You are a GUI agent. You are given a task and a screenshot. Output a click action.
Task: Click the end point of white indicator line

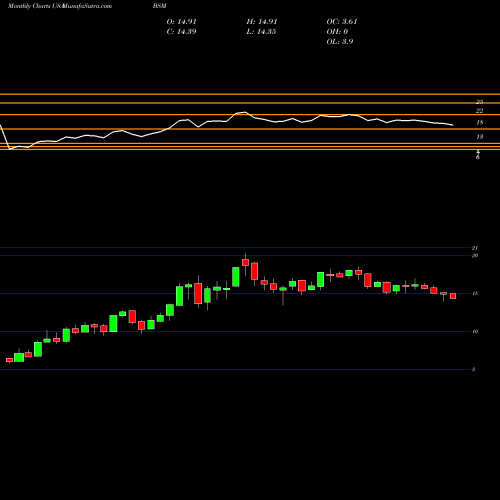point(453,125)
